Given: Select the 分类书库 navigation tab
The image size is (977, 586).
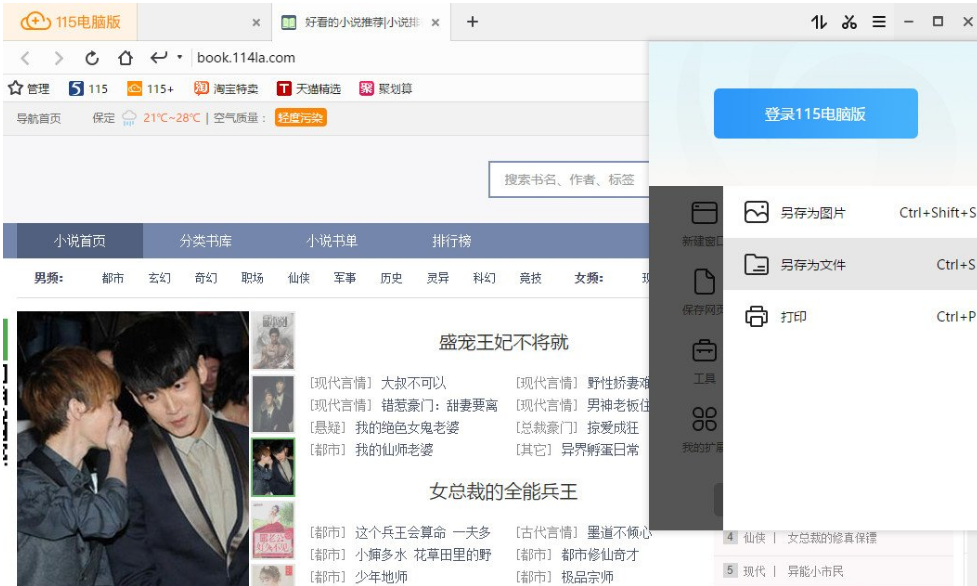Looking at the screenshot, I should [x=206, y=241].
